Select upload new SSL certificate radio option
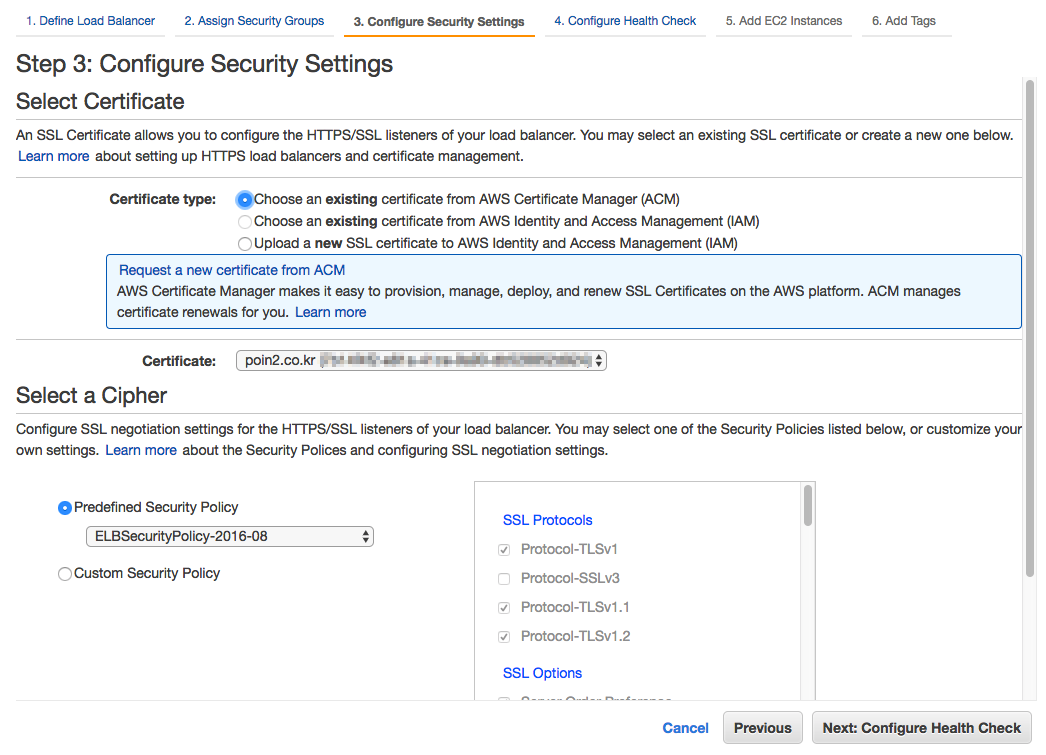 245,244
